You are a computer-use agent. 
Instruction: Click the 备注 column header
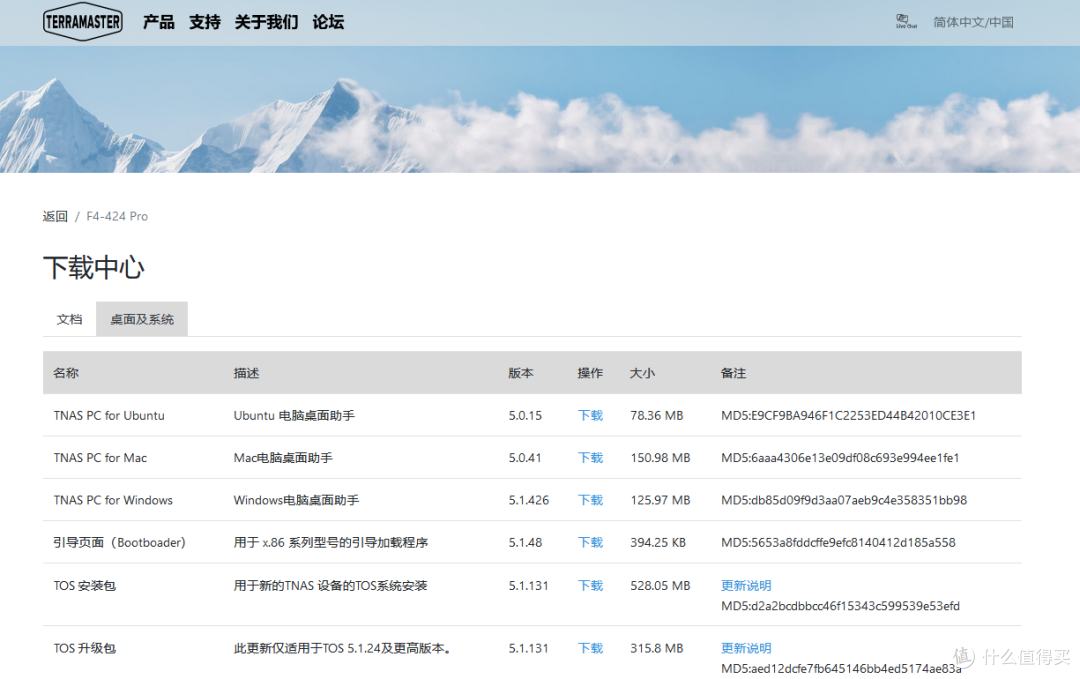click(734, 373)
